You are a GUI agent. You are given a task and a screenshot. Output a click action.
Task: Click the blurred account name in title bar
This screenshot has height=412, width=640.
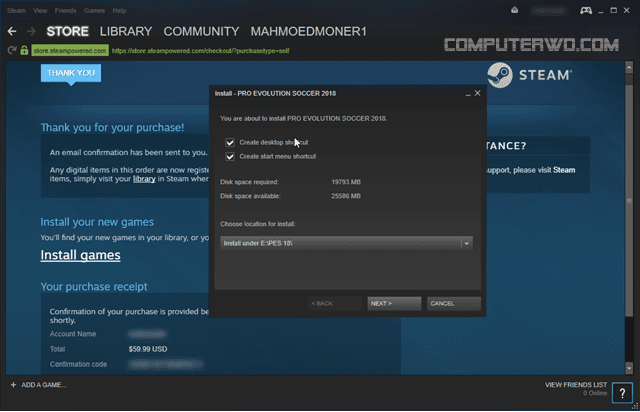point(549,11)
